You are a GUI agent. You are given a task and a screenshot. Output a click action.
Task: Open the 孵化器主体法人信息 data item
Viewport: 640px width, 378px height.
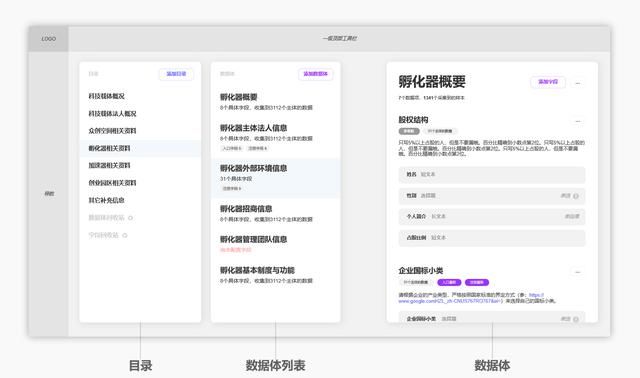[276, 137]
